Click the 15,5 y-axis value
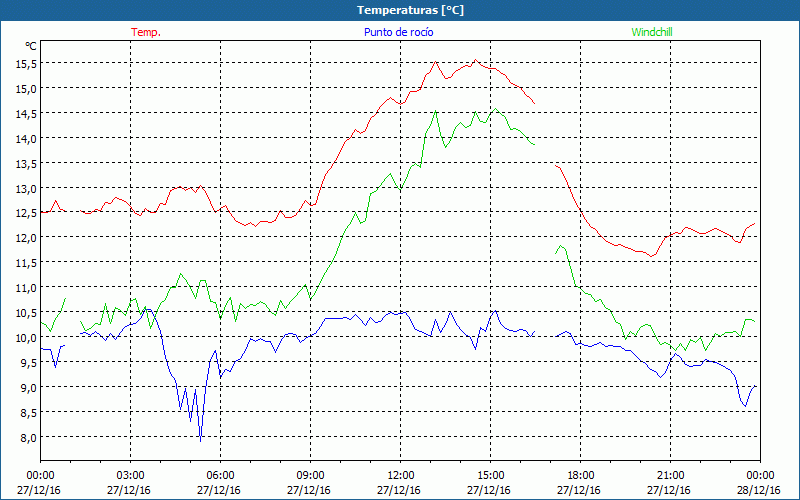This screenshot has height=500, width=800. coord(27,64)
